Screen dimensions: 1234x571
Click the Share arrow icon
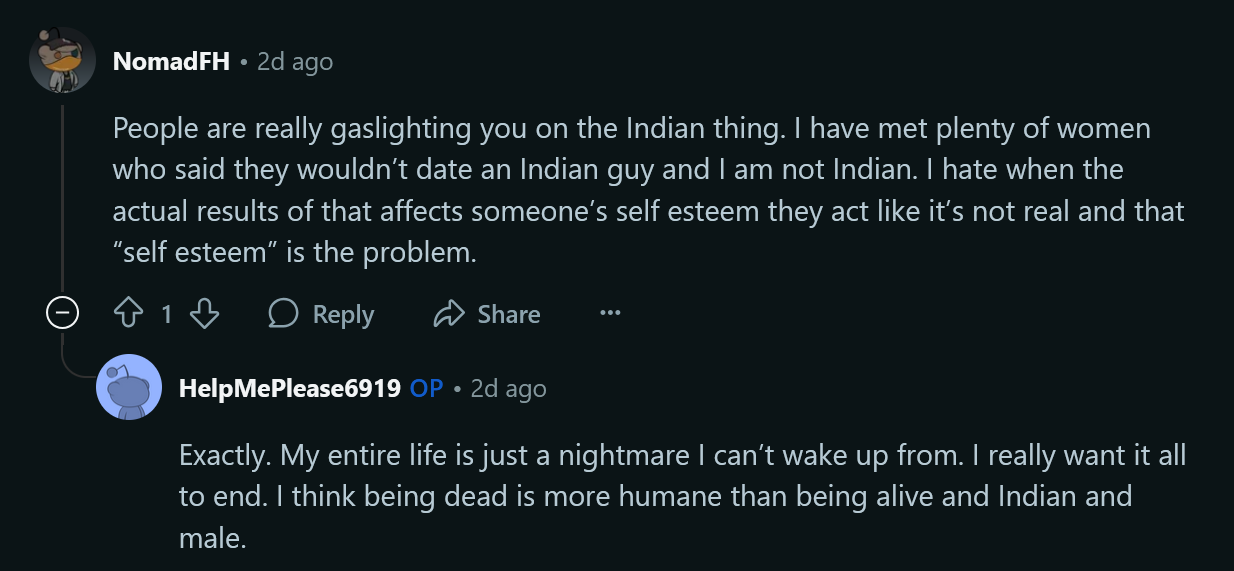[x=449, y=314]
